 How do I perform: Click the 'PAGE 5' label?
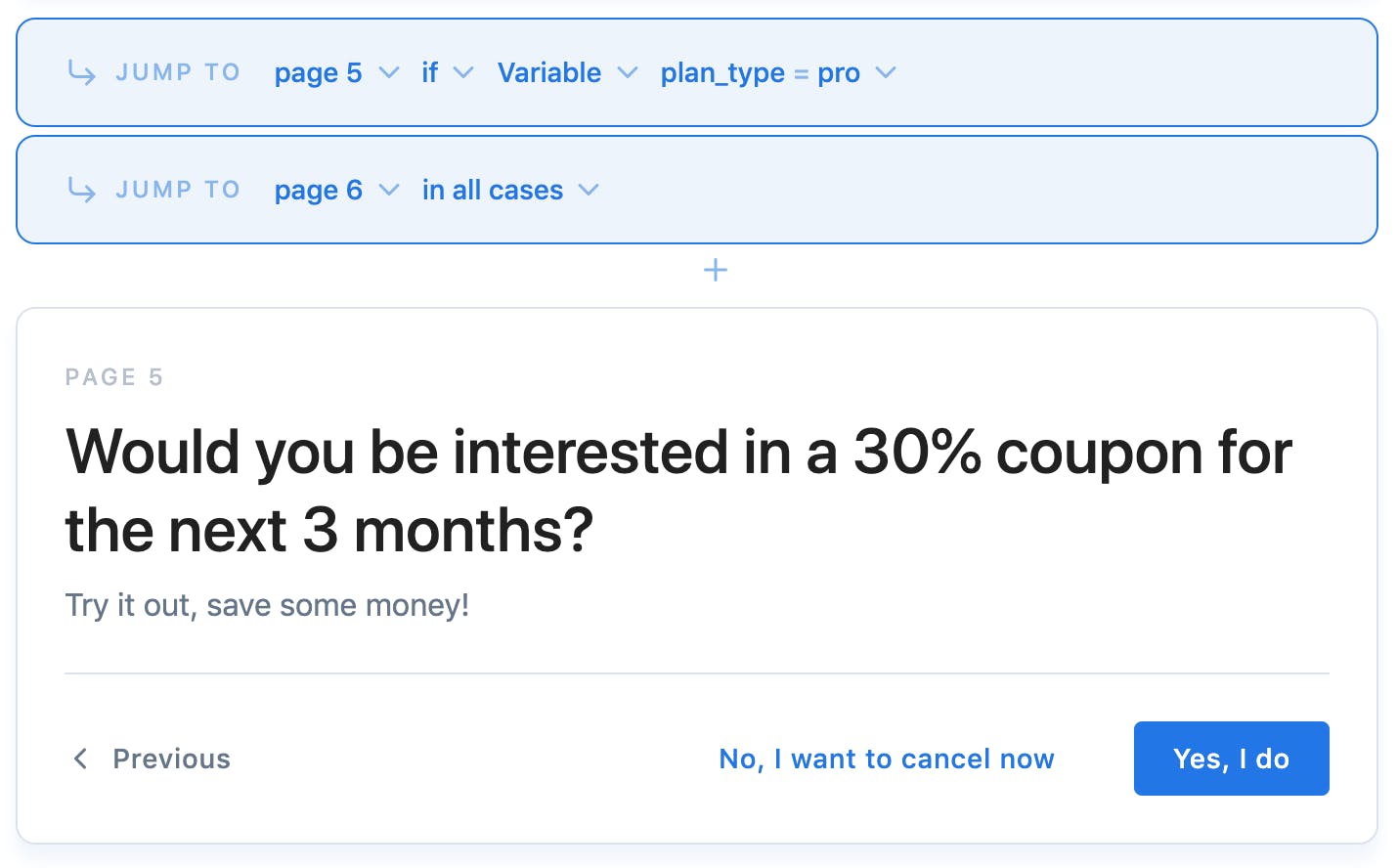pyautogui.click(x=114, y=377)
